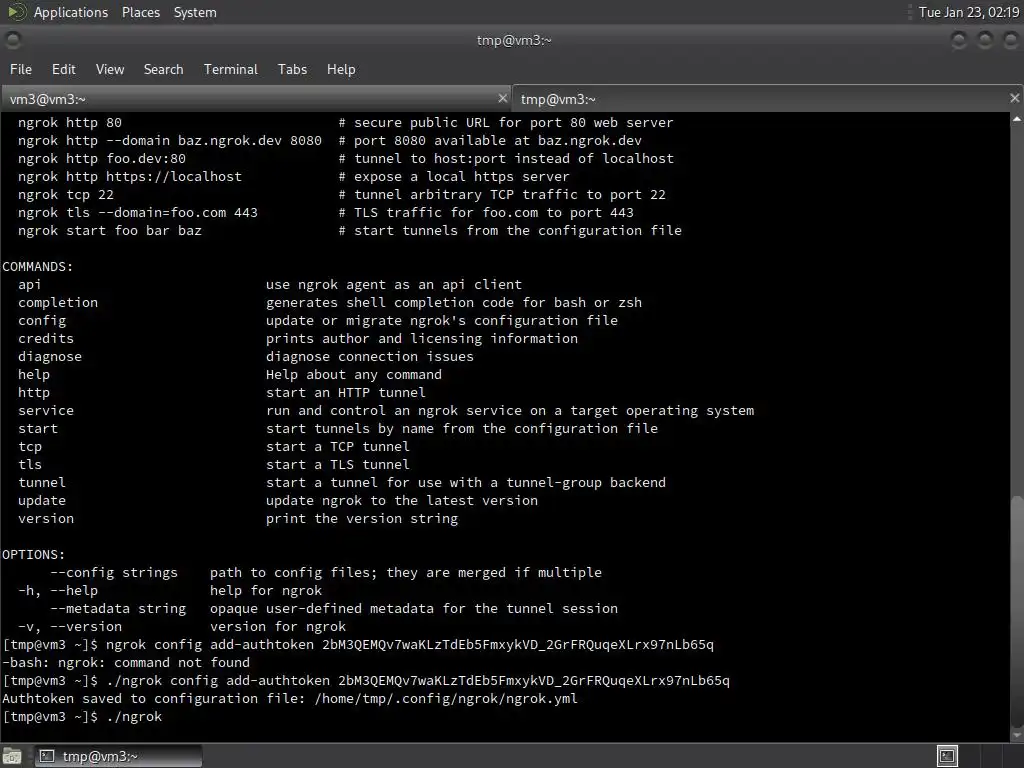The width and height of the screenshot is (1024, 768).
Task: Click 'ngrok start foo bar baz' example
Action: (110, 231)
